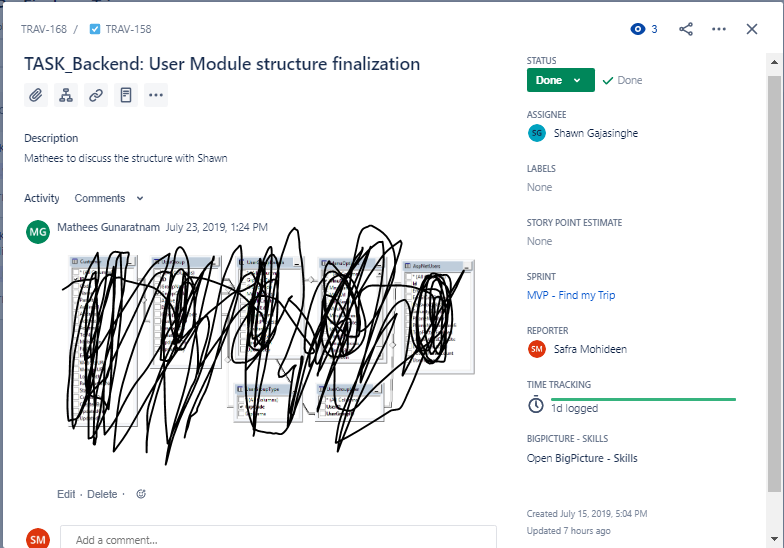Click the time tracking stopwatch icon
The image size is (784, 548).
536,404
